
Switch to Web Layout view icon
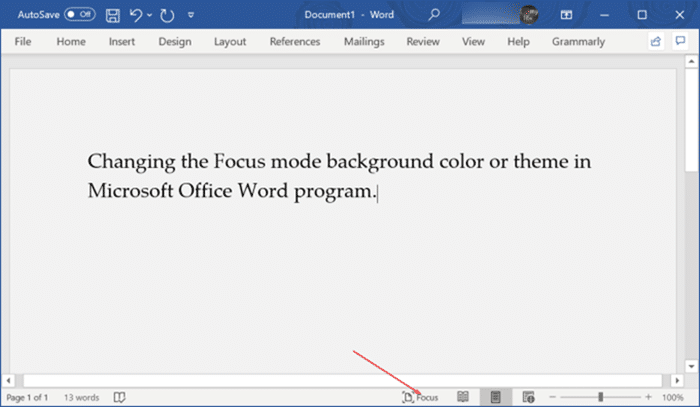click(x=529, y=397)
